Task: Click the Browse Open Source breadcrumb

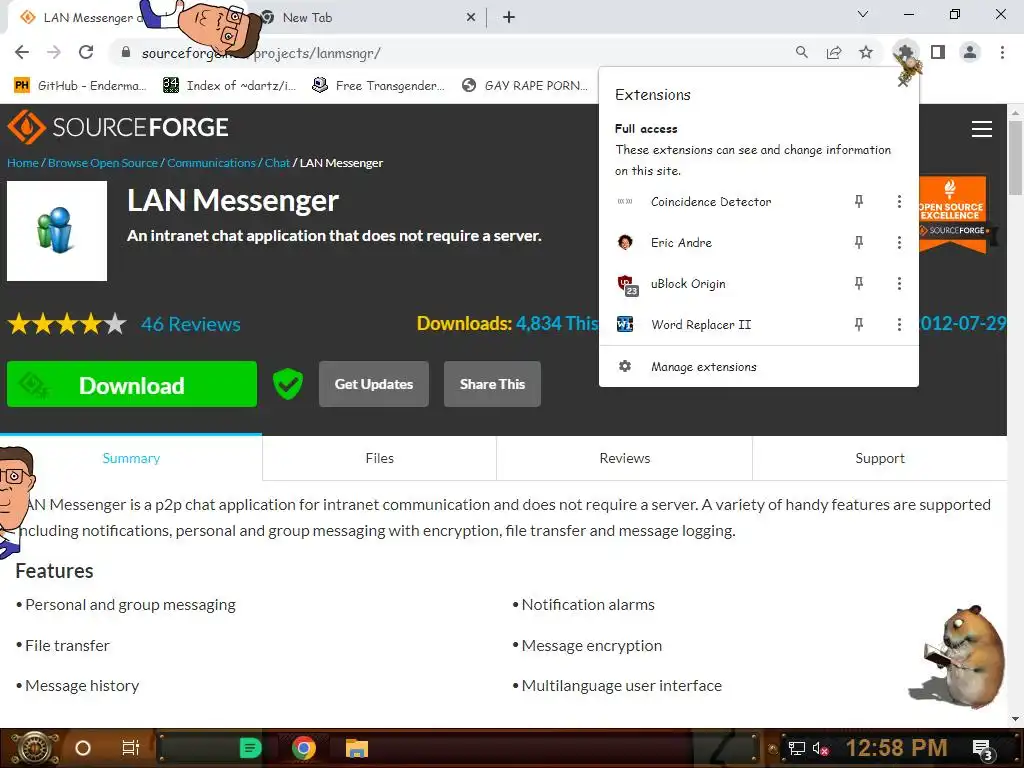Action: (103, 163)
